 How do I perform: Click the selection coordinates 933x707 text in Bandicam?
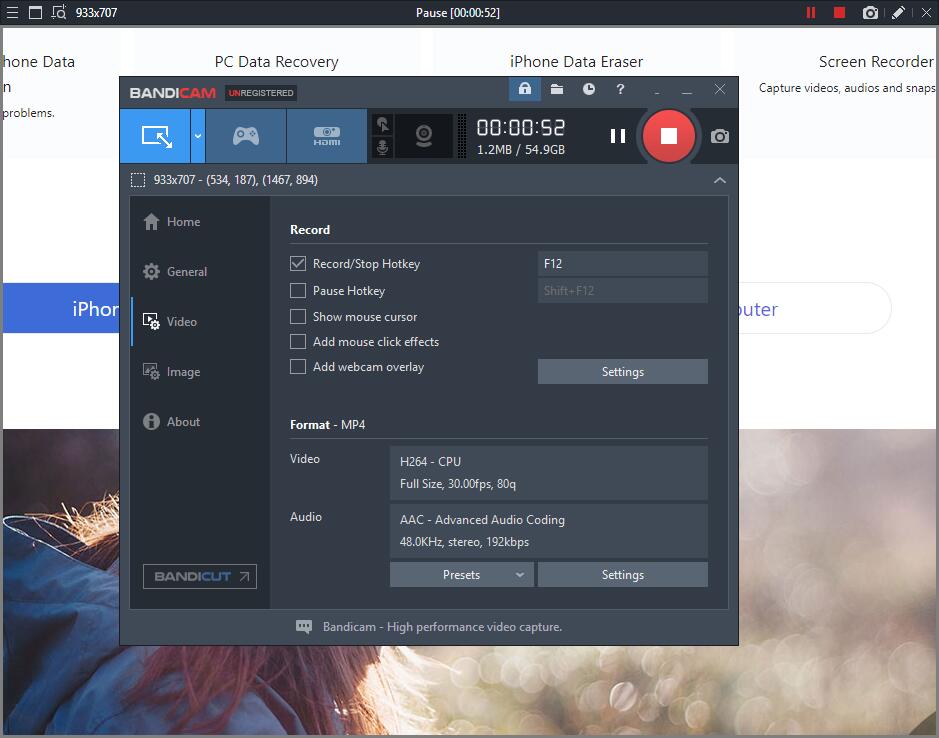235,180
